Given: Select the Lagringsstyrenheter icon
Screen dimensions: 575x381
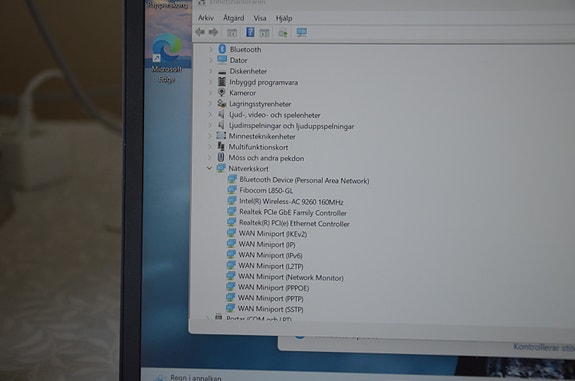Looking at the screenshot, I should click(x=221, y=103).
